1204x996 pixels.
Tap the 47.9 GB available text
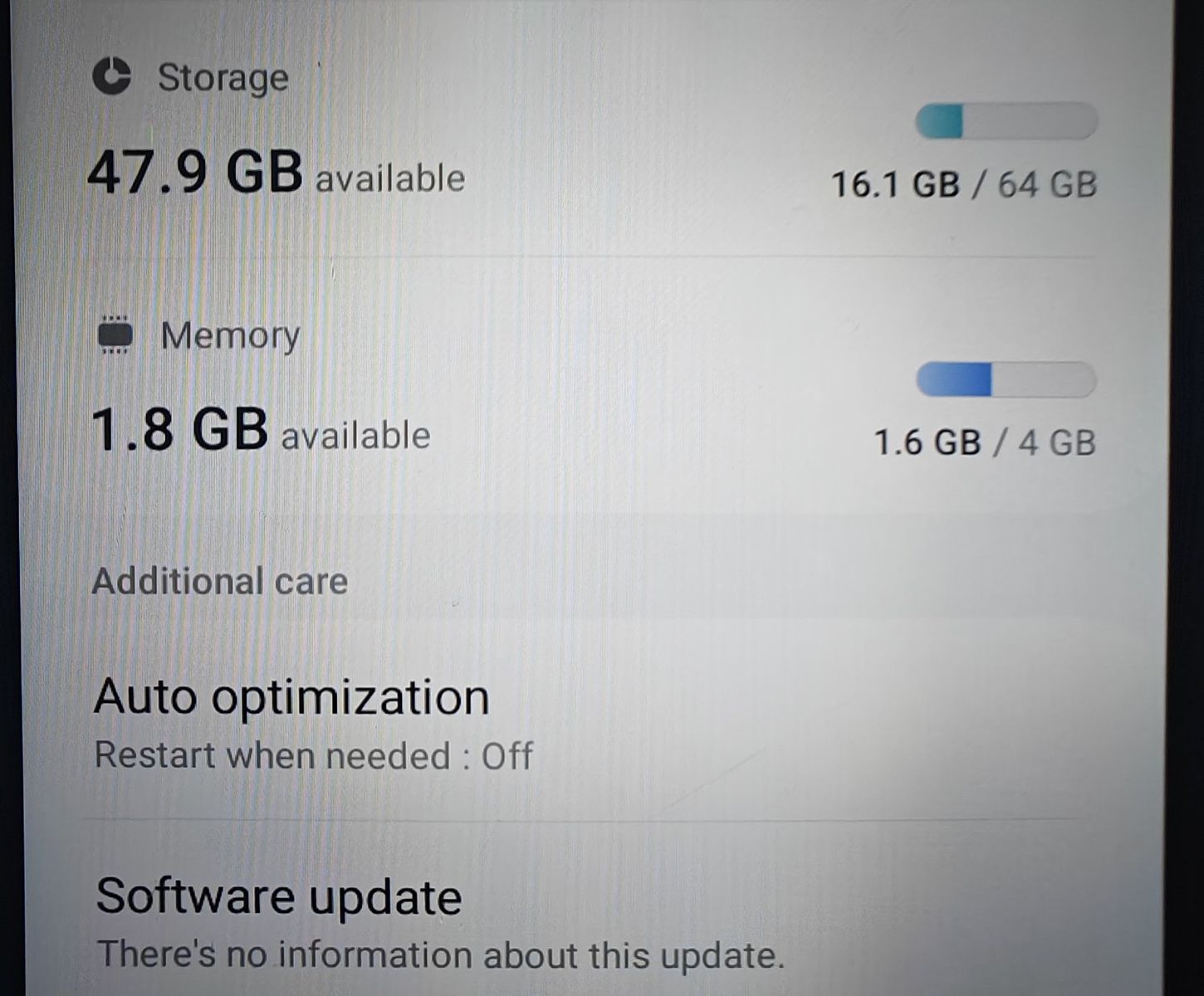pos(276,173)
